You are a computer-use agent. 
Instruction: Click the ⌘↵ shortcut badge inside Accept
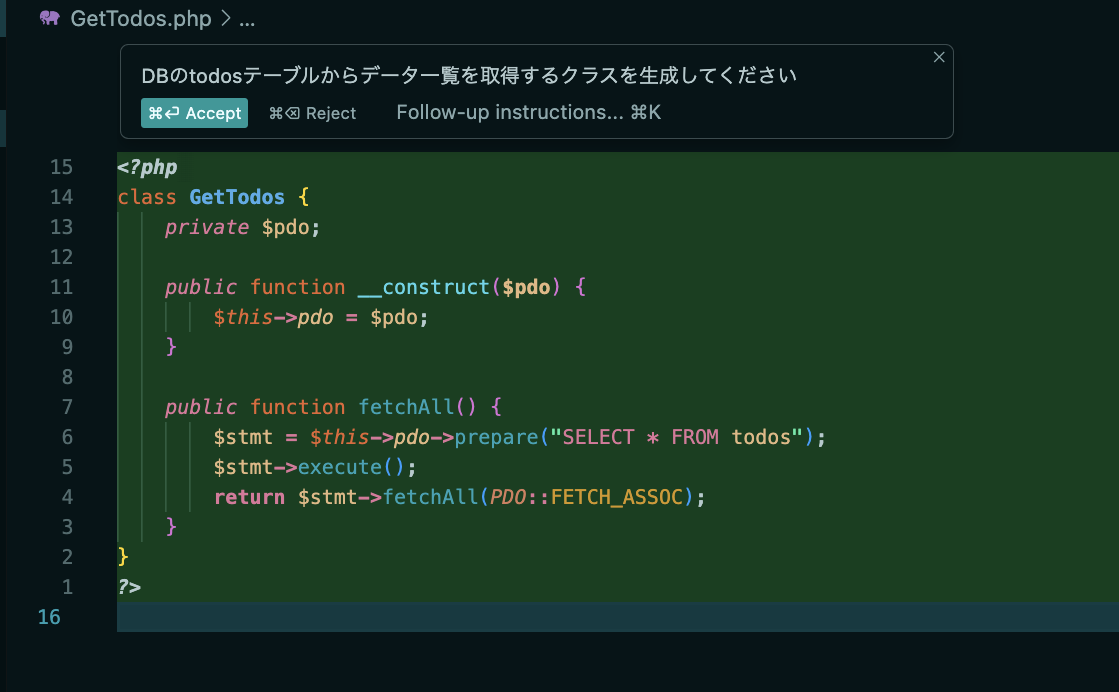pos(165,113)
